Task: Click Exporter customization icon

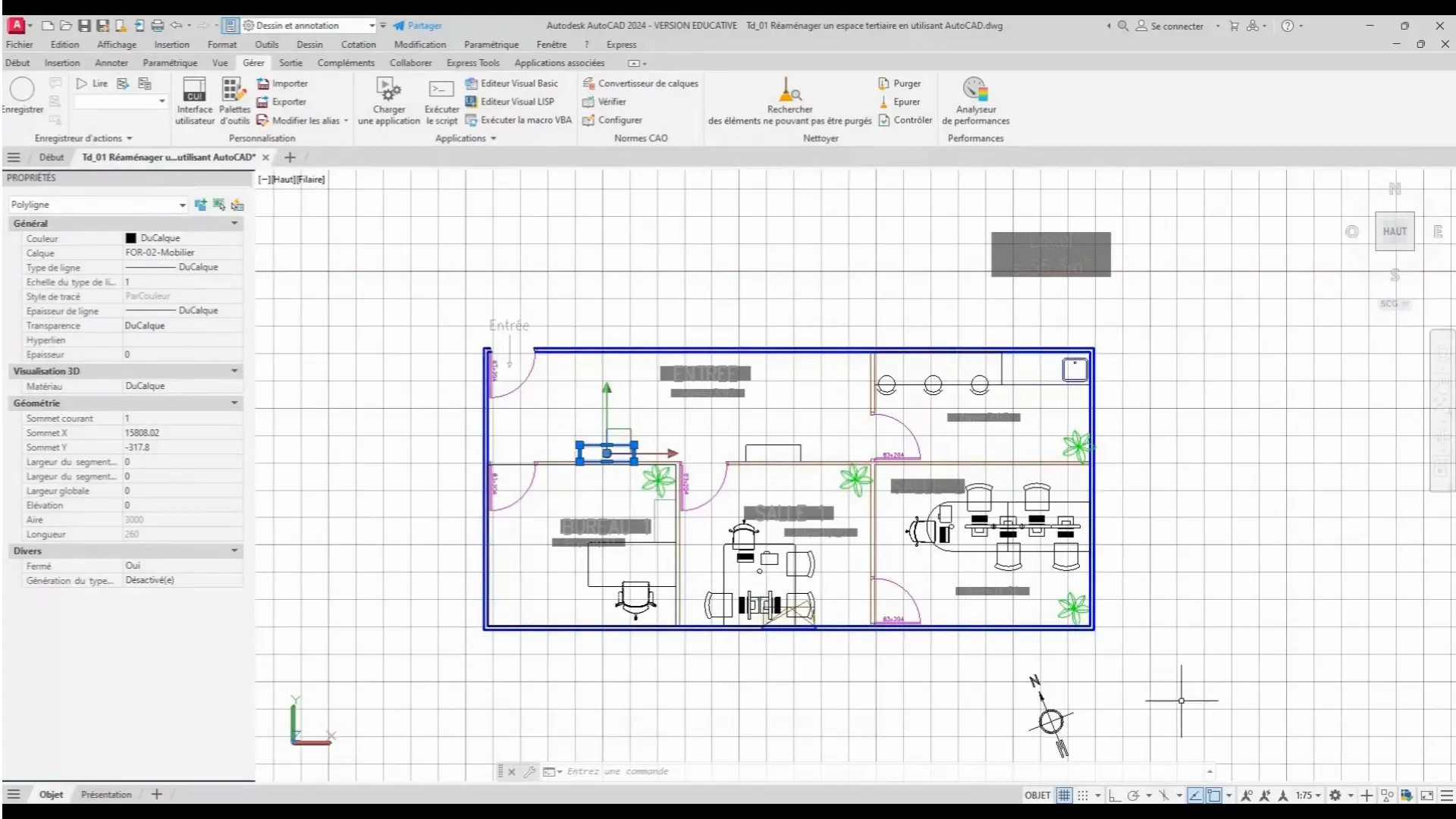Action: (x=281, y=102)
